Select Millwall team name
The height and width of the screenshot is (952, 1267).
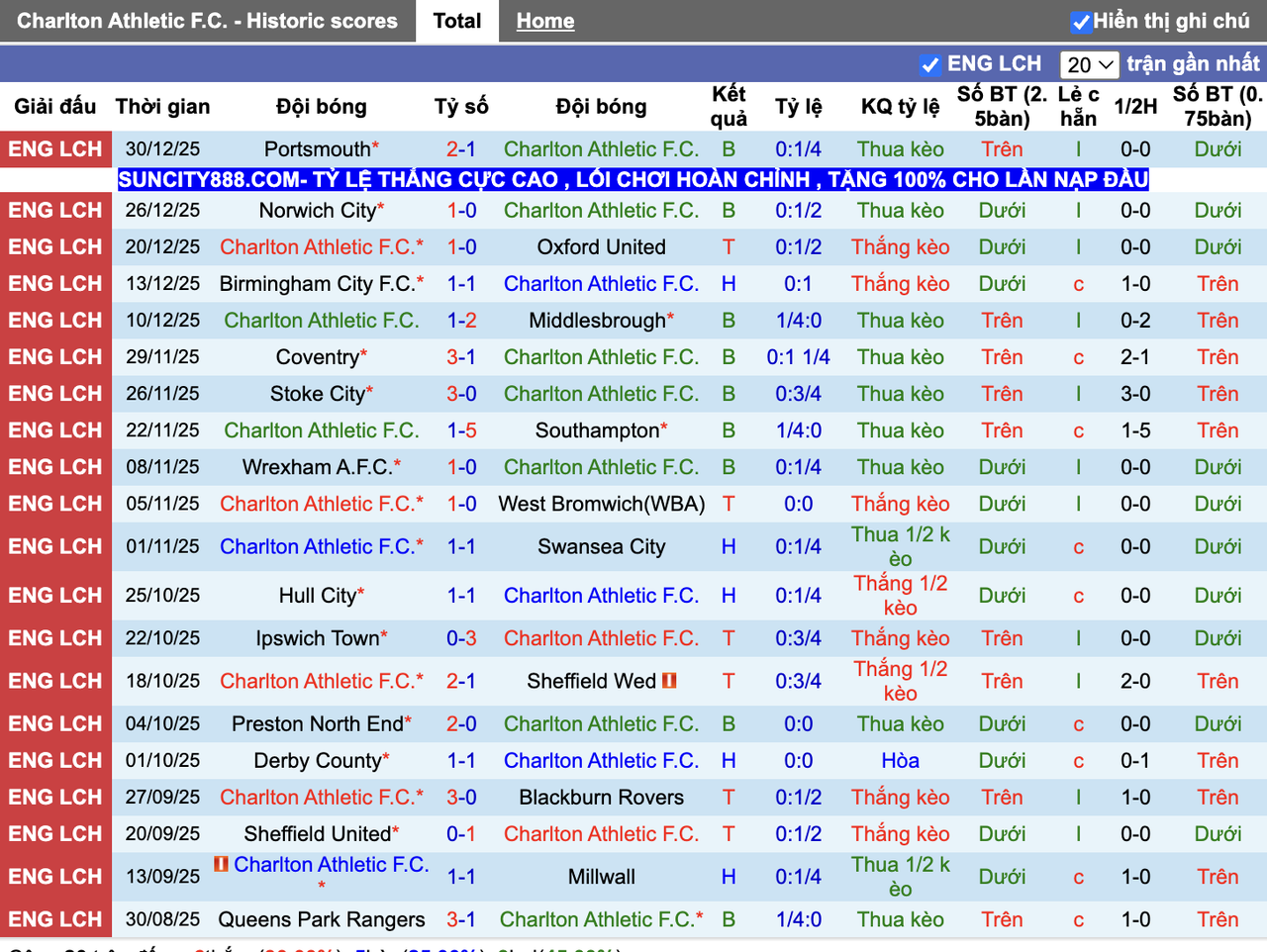tap(602, 877)
